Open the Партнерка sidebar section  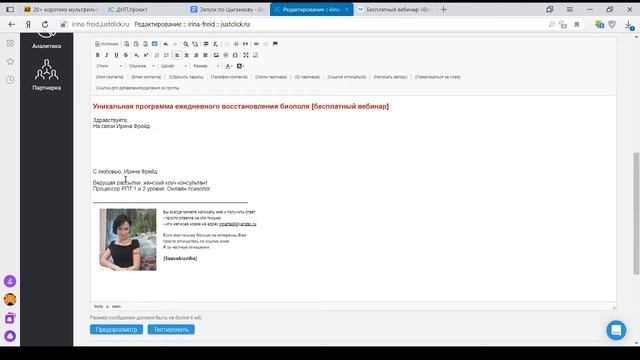tap(47, 75)
